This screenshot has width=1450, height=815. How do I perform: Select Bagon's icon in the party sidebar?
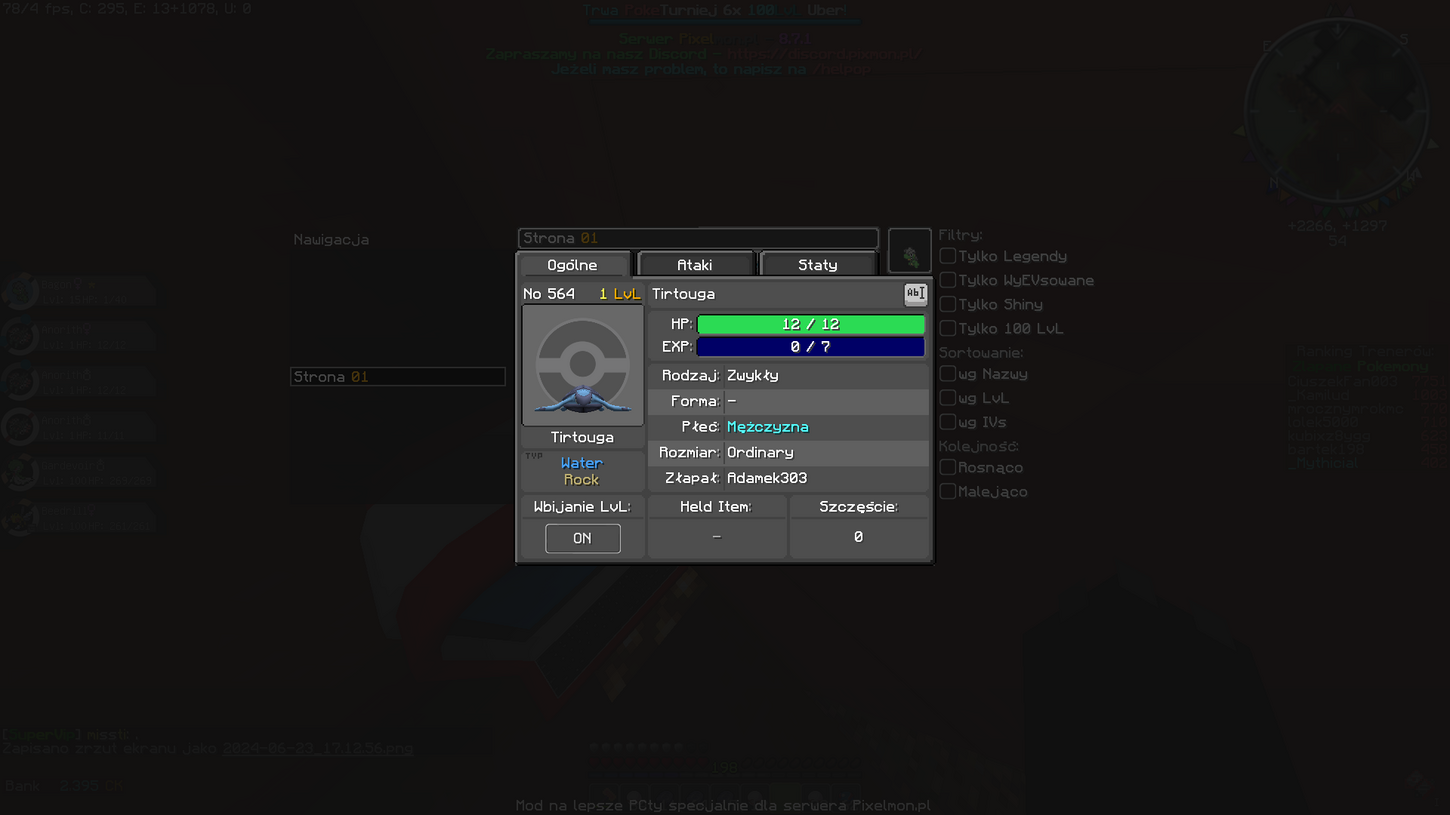tap(20, 292)
